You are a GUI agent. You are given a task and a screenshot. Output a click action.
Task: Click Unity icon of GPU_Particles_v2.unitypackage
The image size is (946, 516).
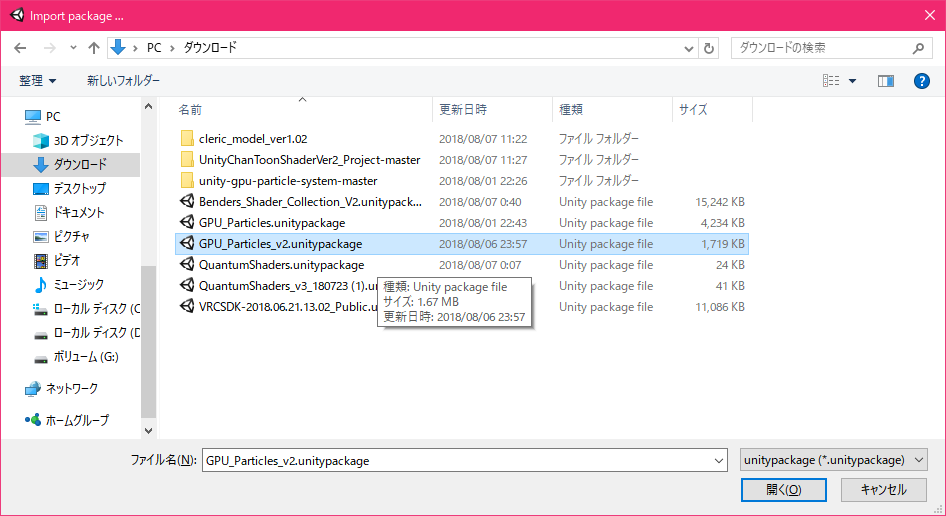(187, 244)
